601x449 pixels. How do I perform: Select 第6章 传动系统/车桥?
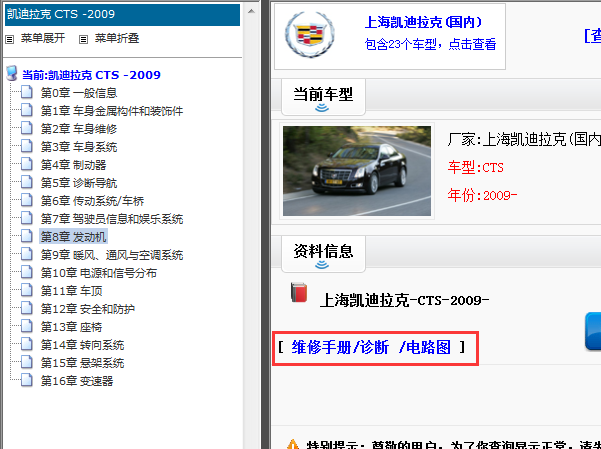(92, 201)
